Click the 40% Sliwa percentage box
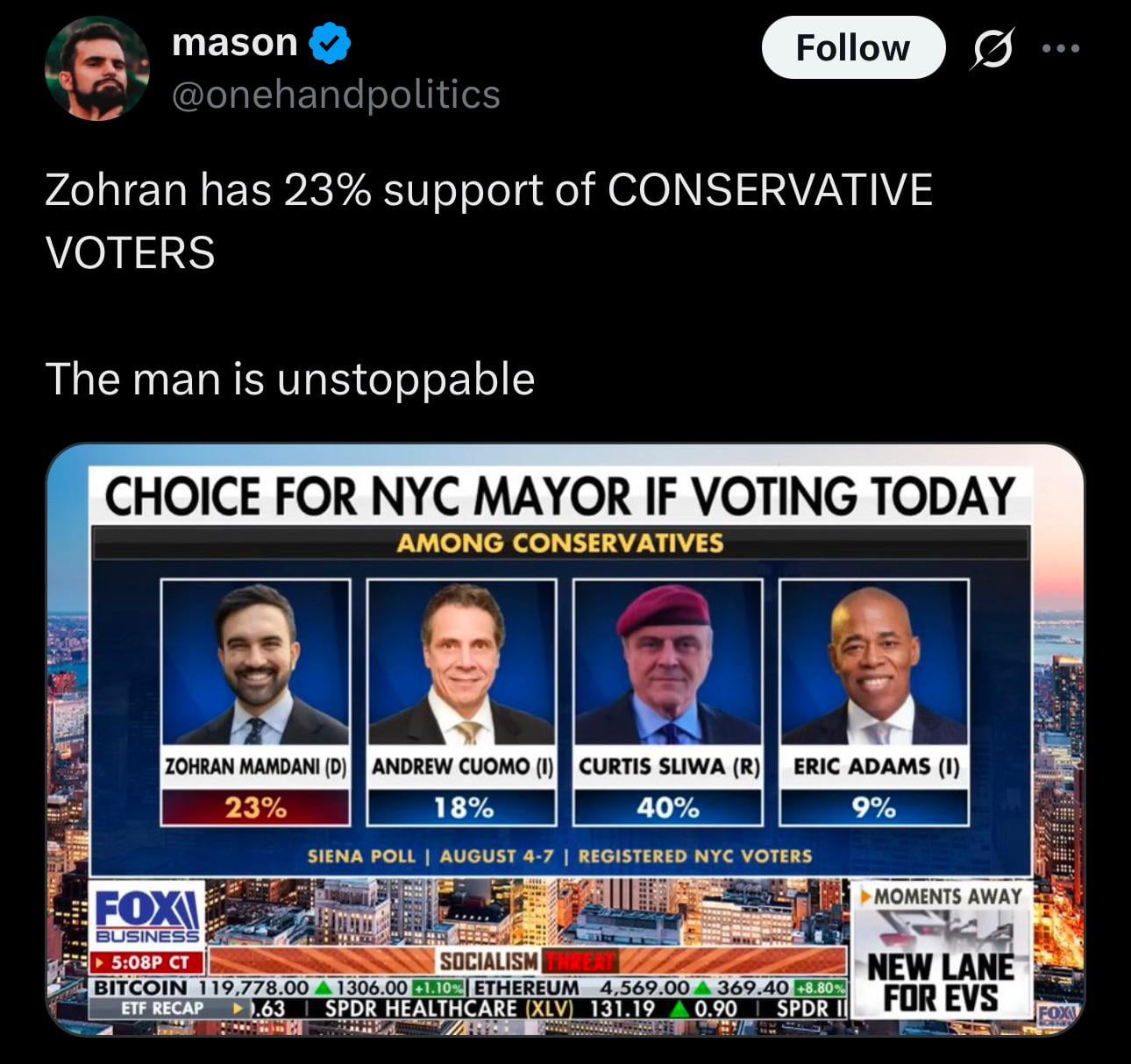Screen dimensions: 1131x1064 coord(667,806)
